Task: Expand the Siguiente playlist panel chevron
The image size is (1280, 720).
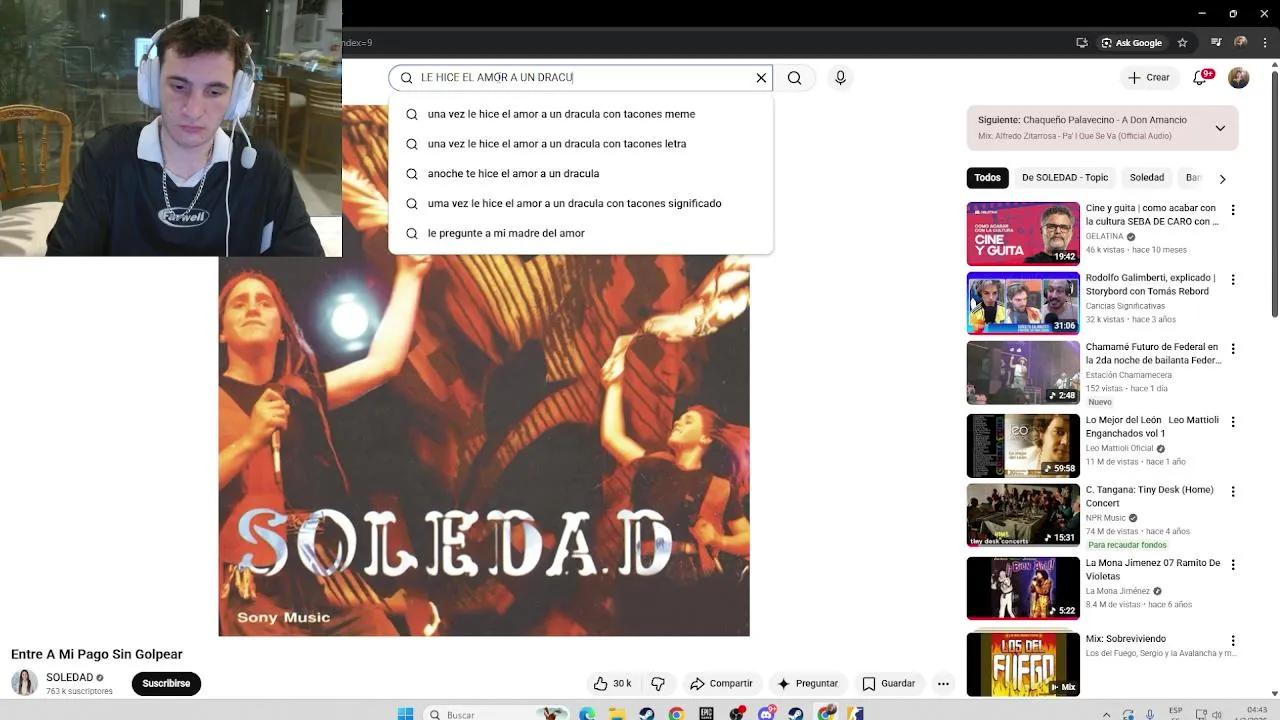Action: (x=1220, y=128)
